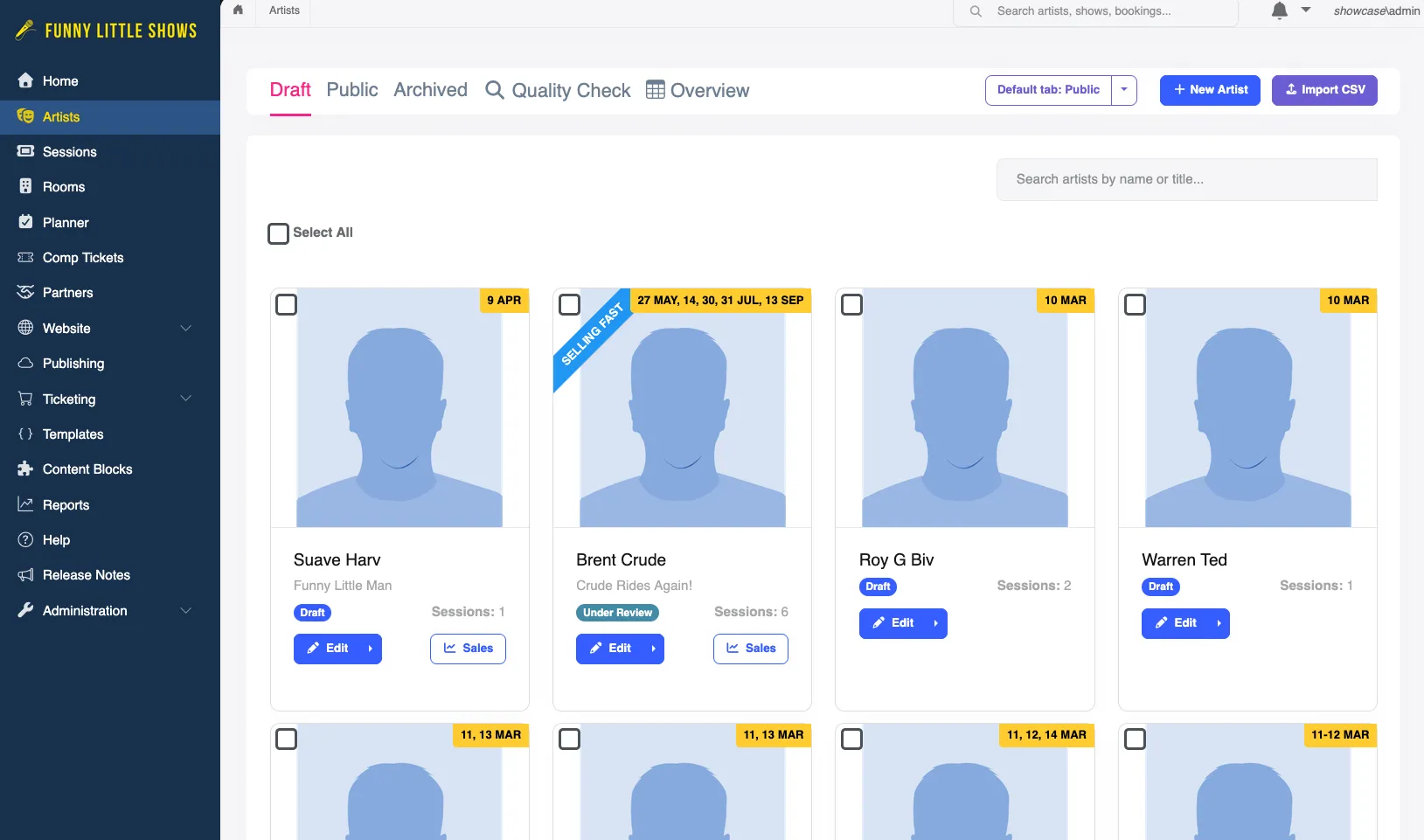The width and height of the screenshot is (1424, 840).
Task: Open Rooms building icon in sidebar
Action: 25,186
